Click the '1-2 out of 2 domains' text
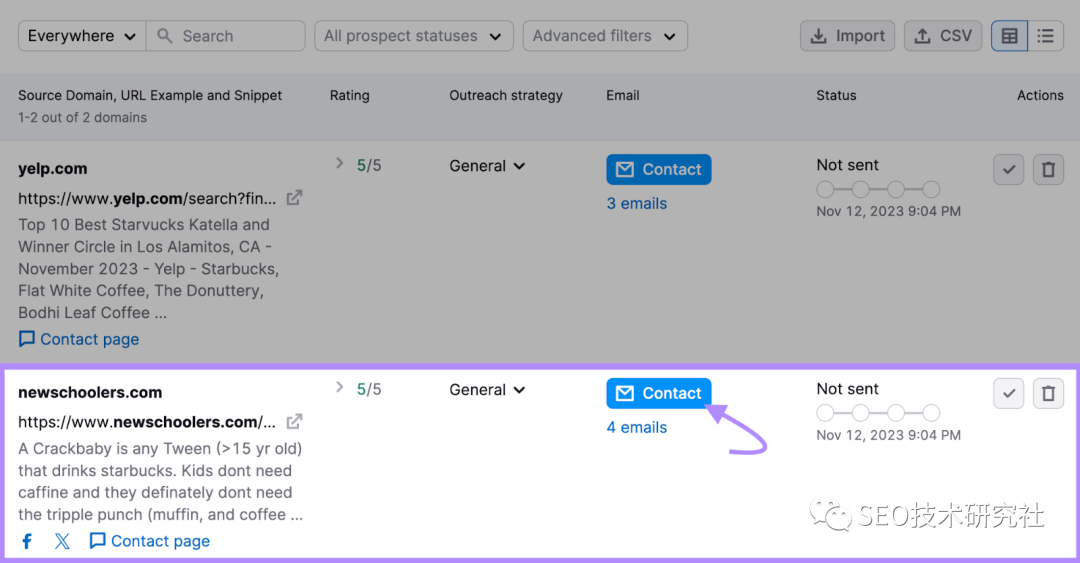 (x=83, y=118)
